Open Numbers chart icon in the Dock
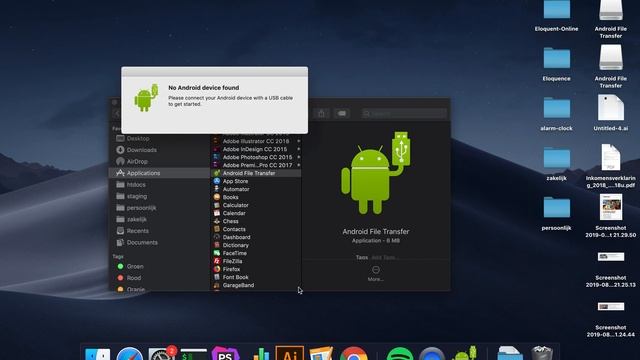Viewport: 640px width, 360px height. [260, 354]
